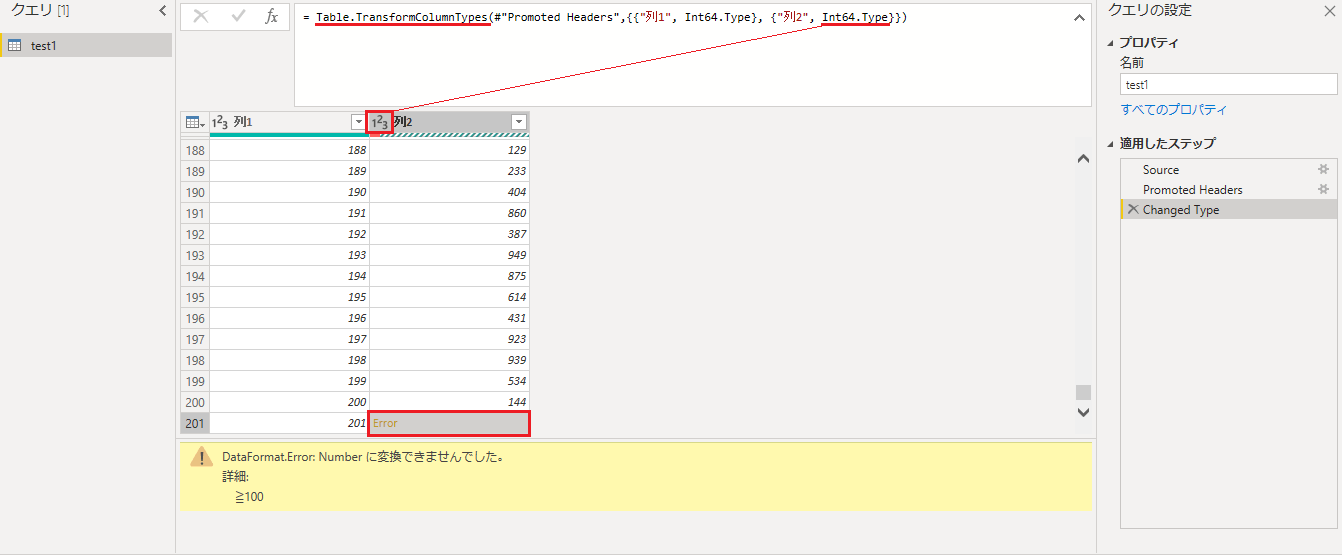Open the すべてのプロパティ link
The height and width of the screenshot is (555, 1342).
point(1173,110)
